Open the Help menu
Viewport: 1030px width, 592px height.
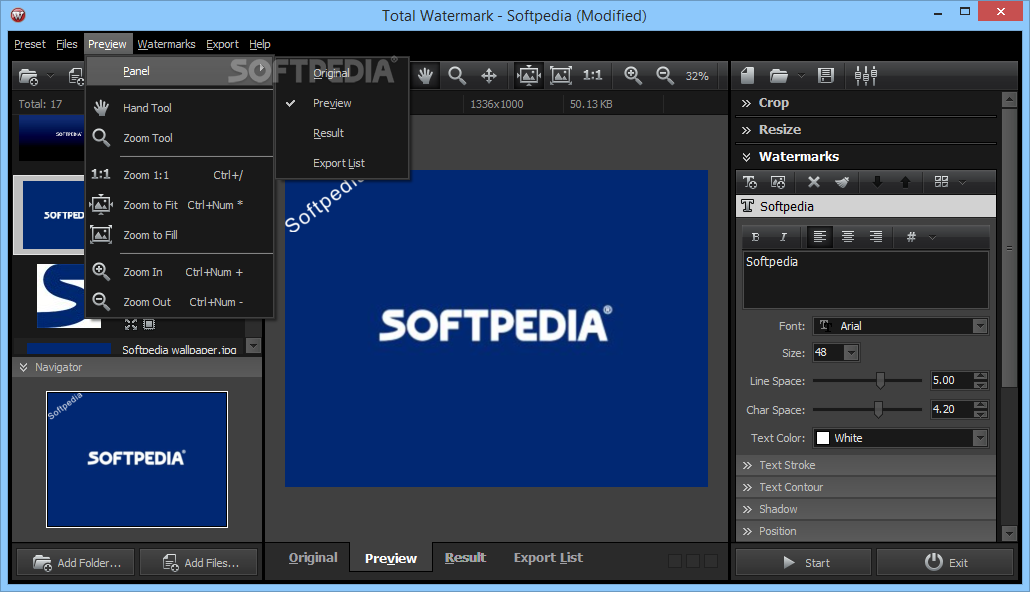[x=259, y=44]
